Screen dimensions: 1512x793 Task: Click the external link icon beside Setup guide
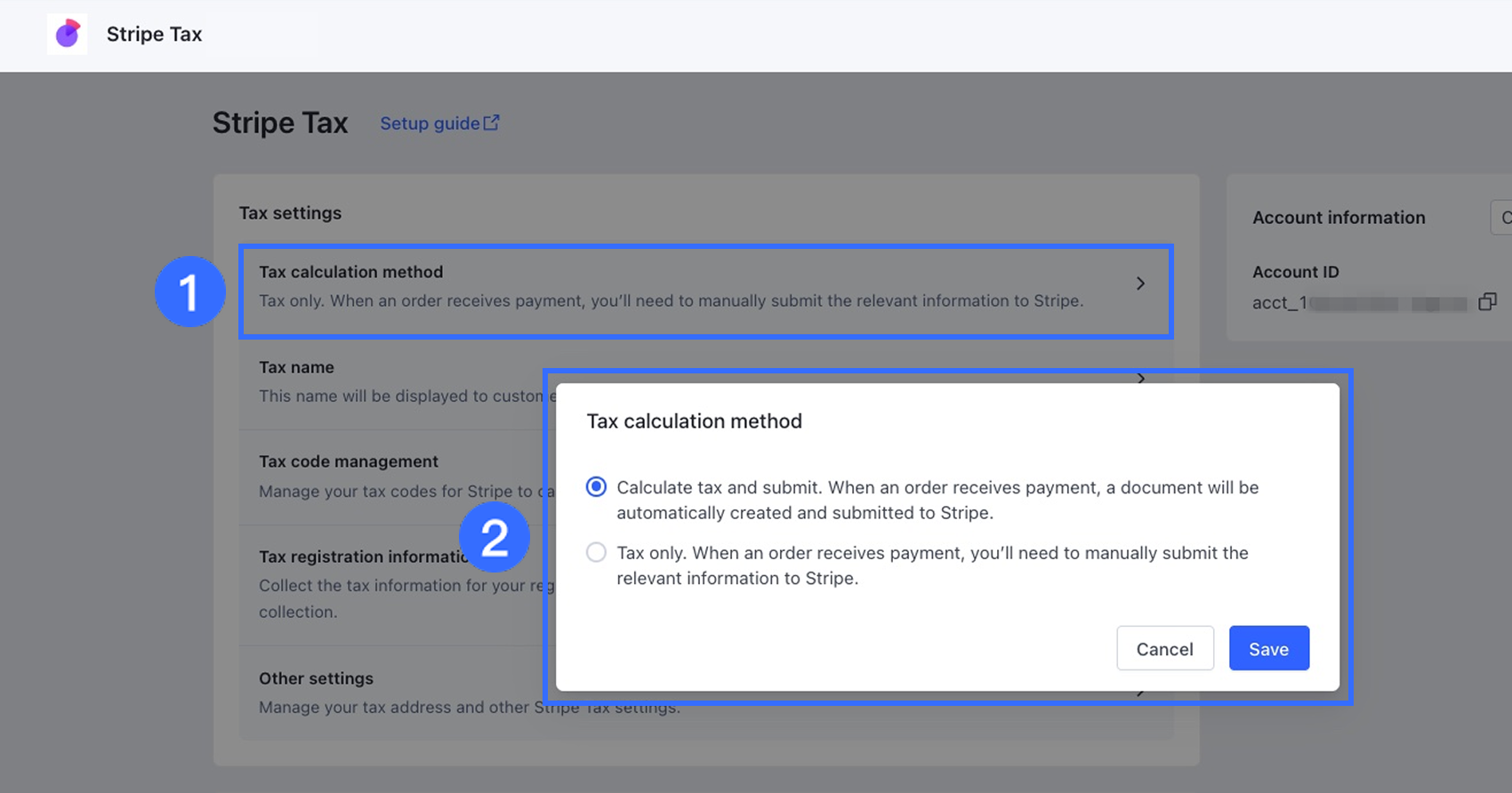coord(492,123)
